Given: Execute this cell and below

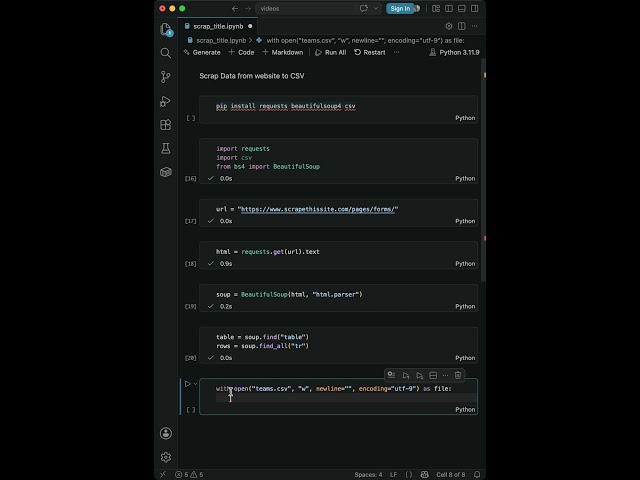Looking at the screenshot, I should (419, 375).
